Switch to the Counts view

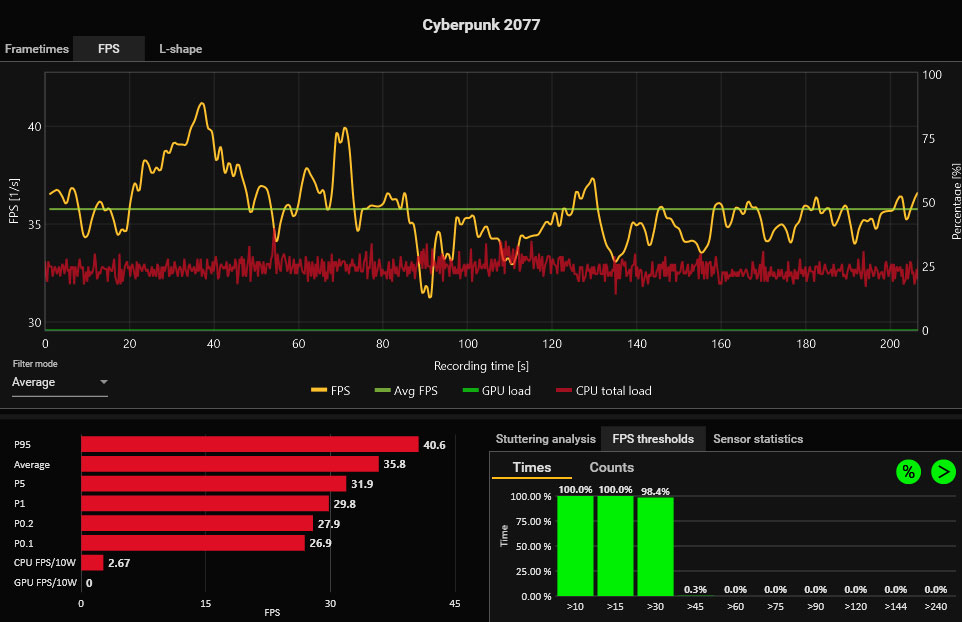click(611, 468)
